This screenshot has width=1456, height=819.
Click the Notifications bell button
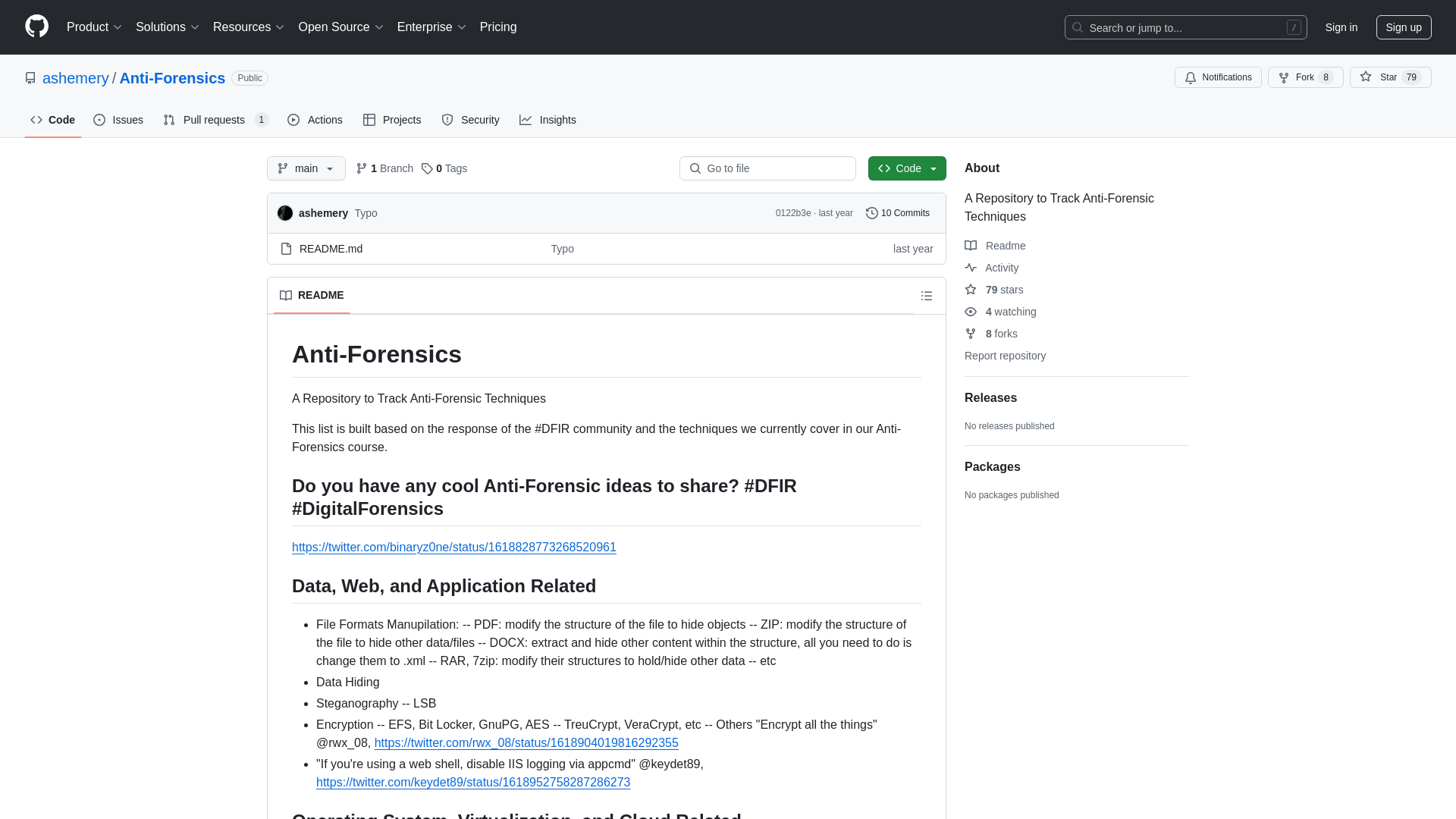(x=1218, y=77)
